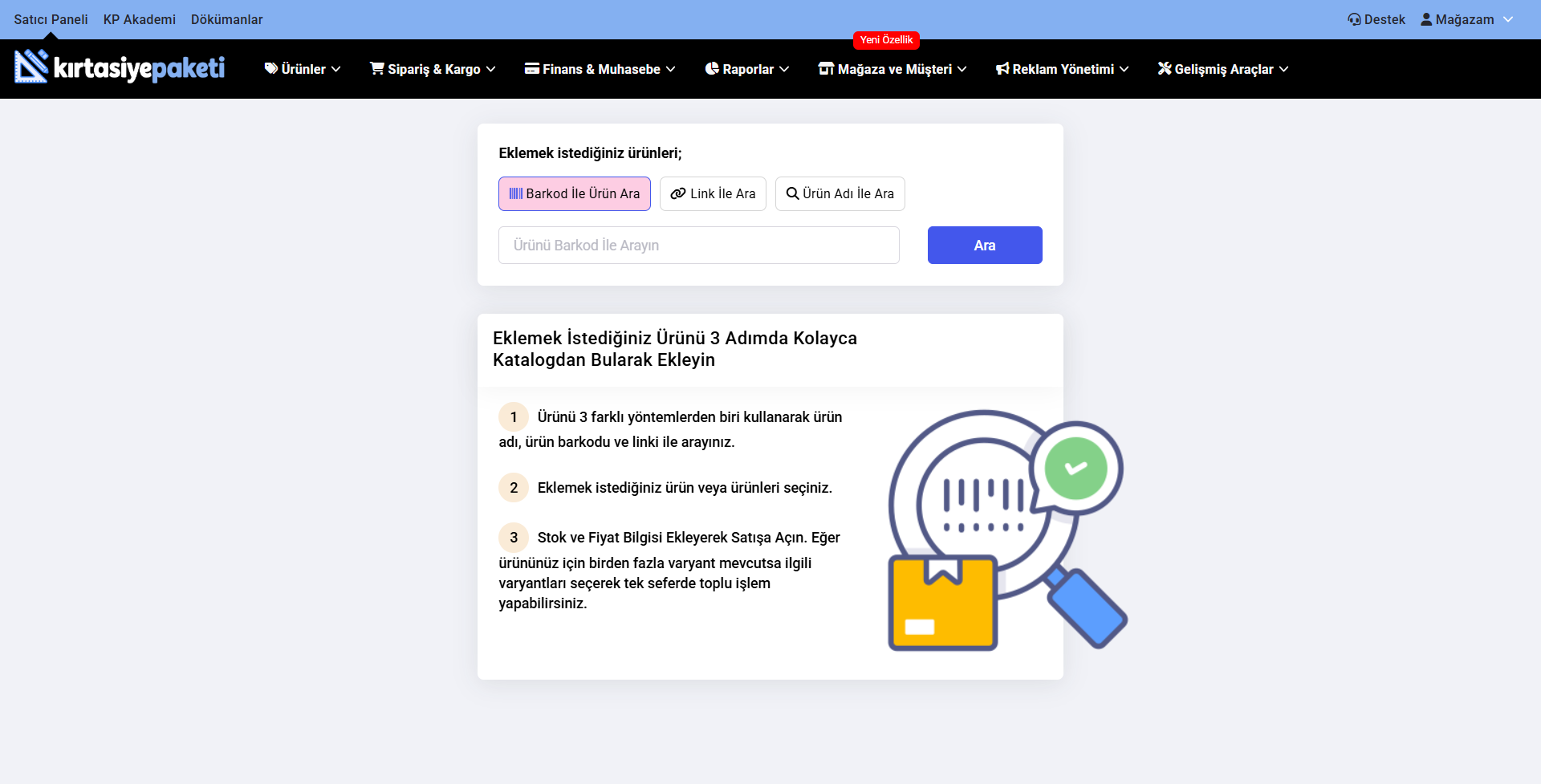Click the kırtasiyepaketi logo icon
The width and height of the screenshot is (1541, 784).
30,67
